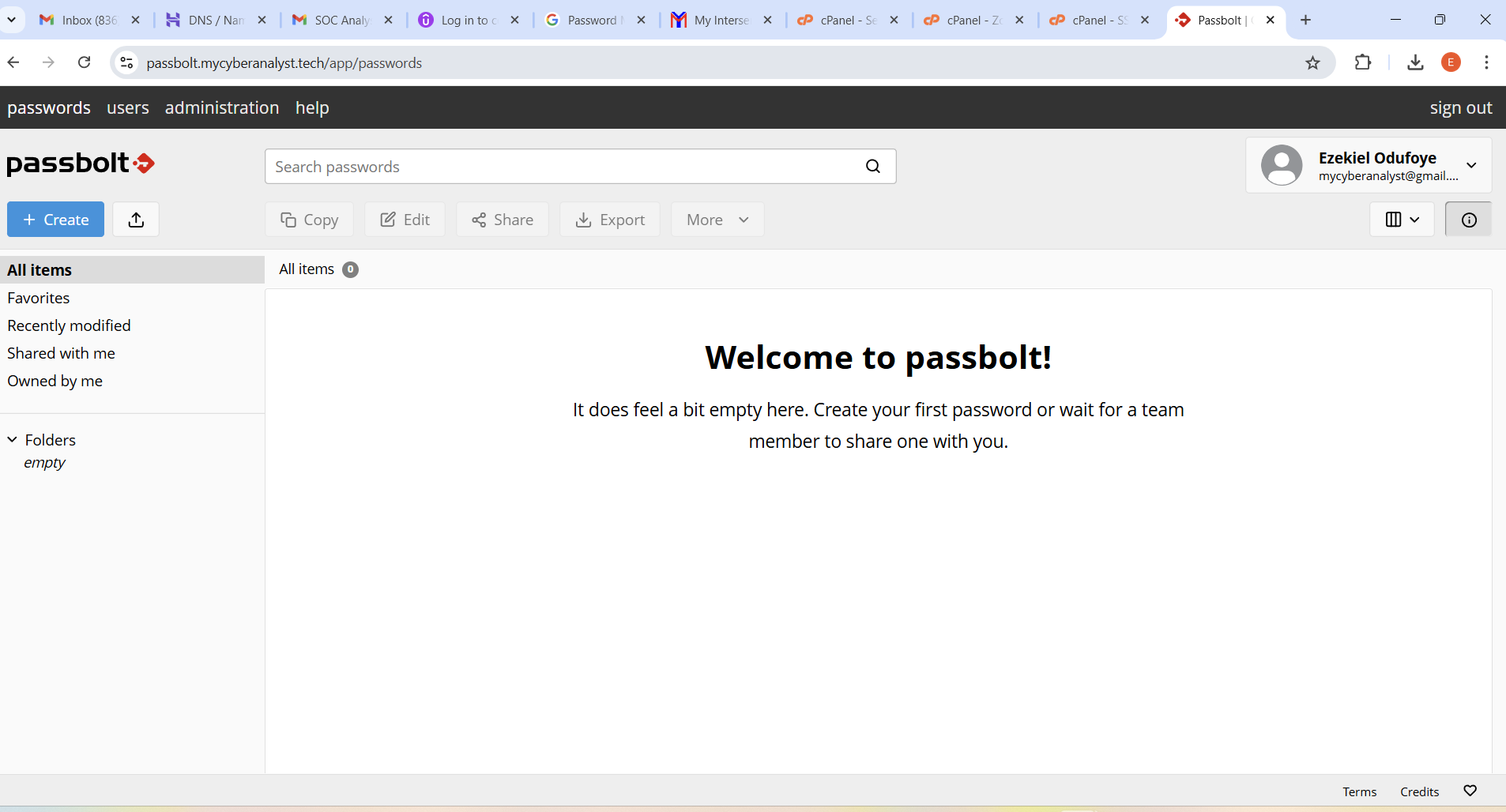Click the browser back arrow

13,62
